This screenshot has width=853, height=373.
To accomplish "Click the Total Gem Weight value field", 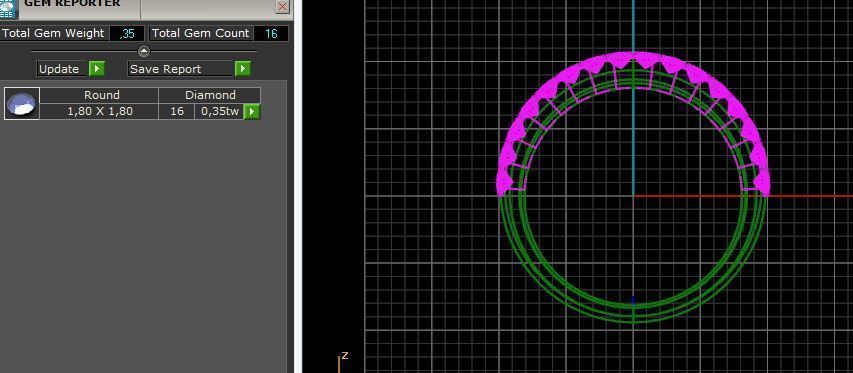I will (127, 34).
